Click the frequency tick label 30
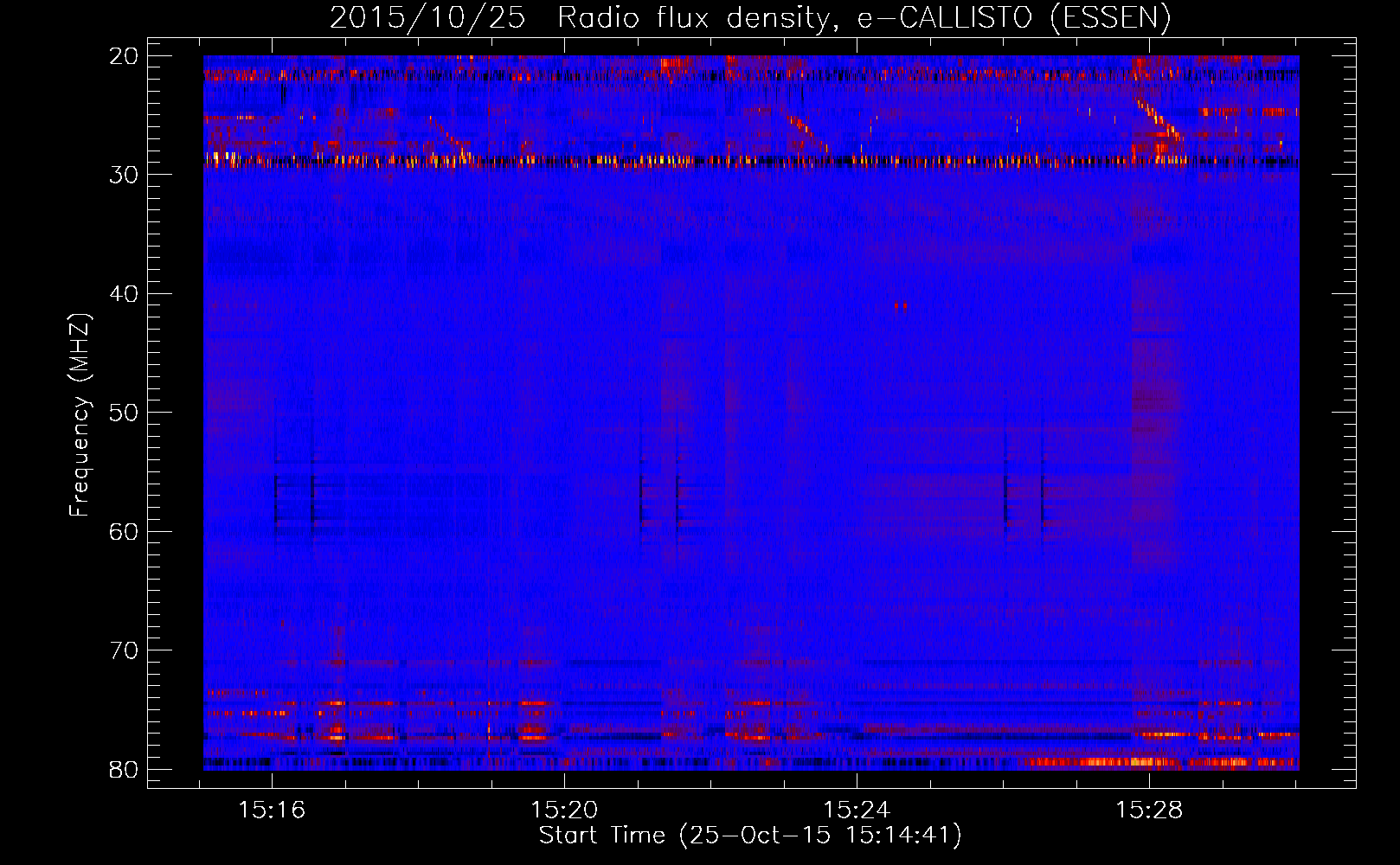1400x865 pixels. point(124,175)
